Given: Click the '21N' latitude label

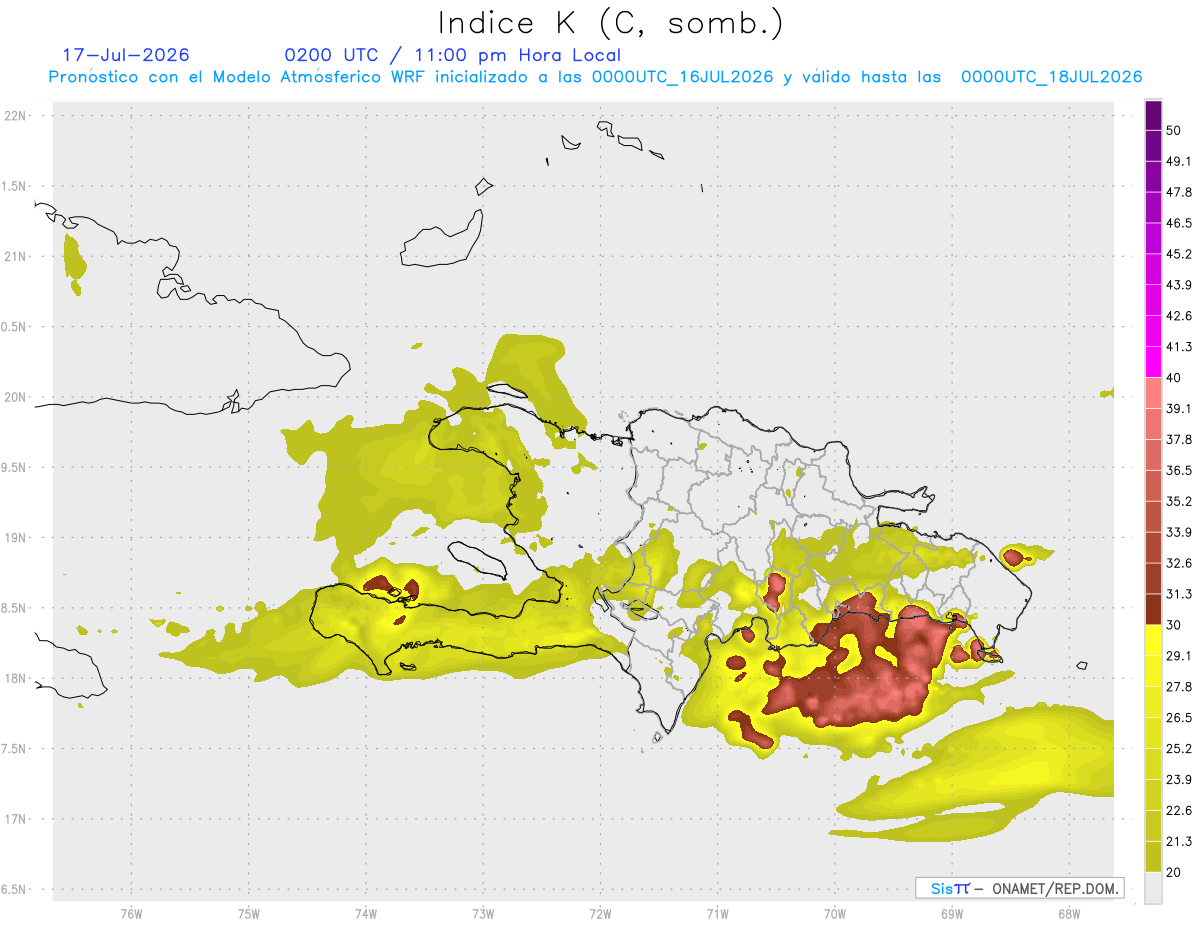Looking at the screenshot, I should click(x=16, y=257).
